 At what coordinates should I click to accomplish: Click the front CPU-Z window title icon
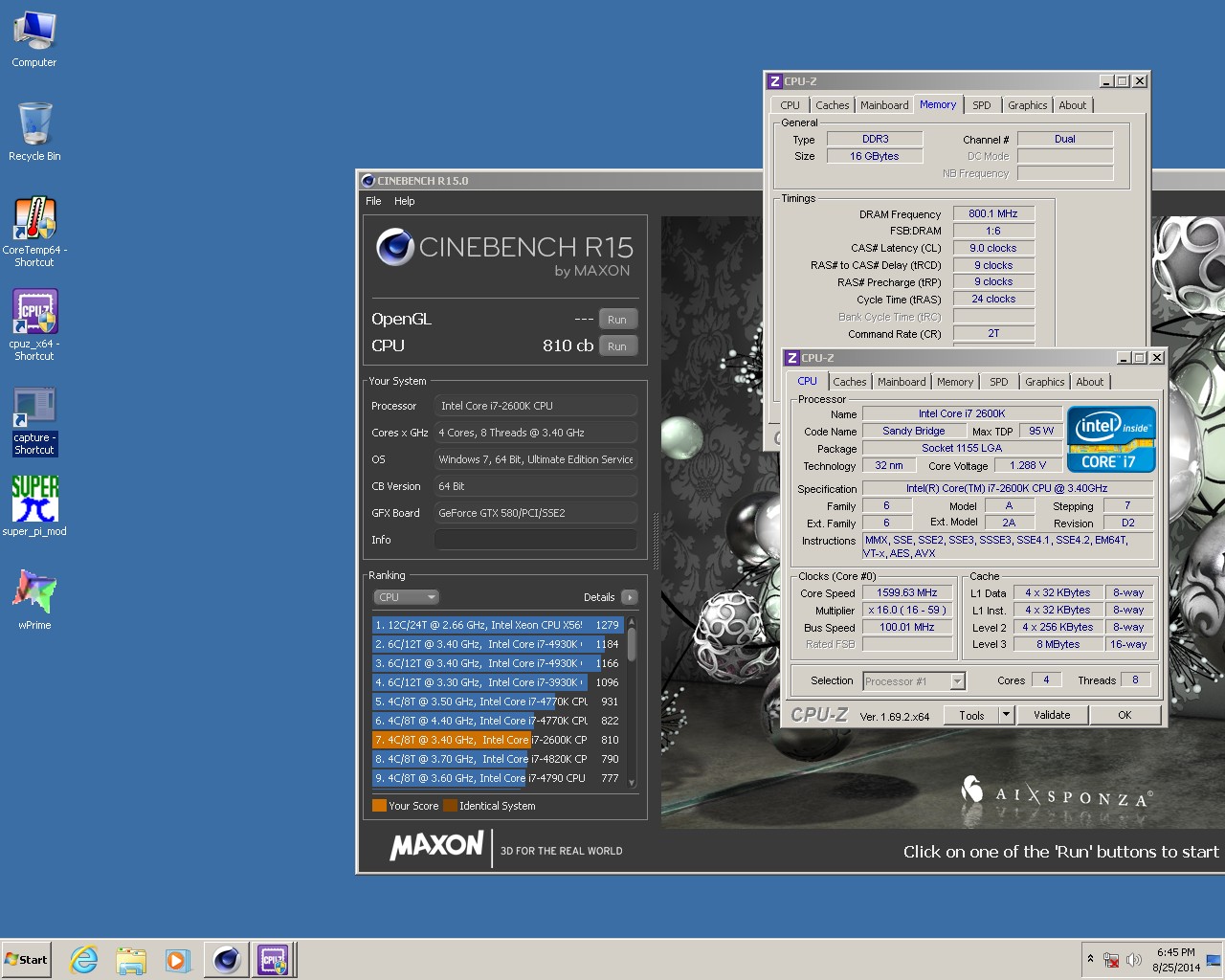point(792,358)
